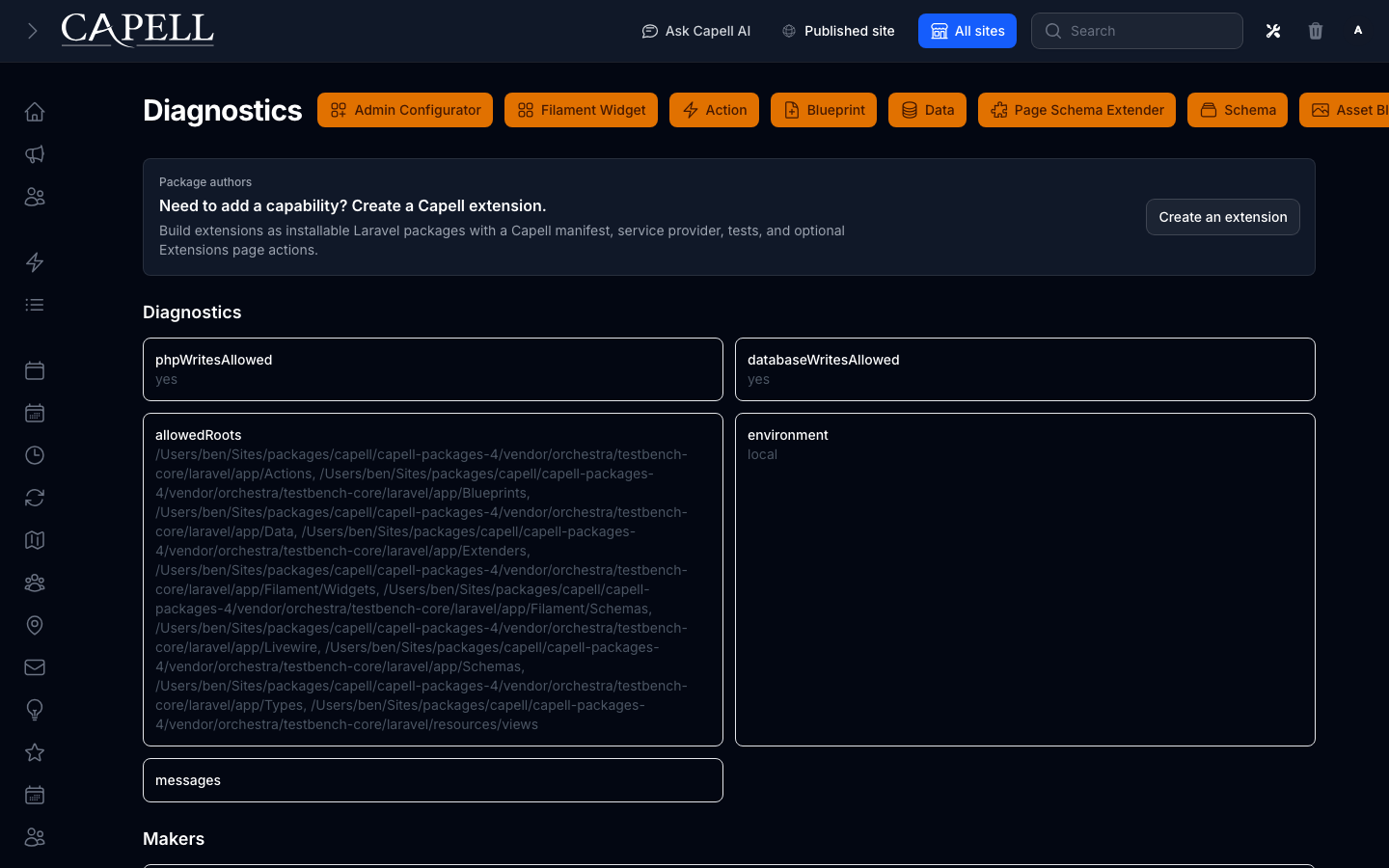Launch the Admin Configurator maker
Screen dimensions: 1389x868
pos(405,110)
